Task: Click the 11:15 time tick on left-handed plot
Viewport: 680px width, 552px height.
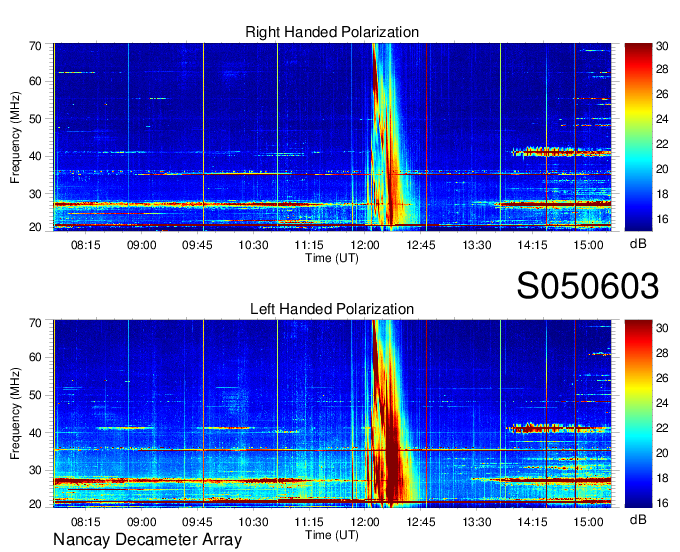Action: point(309,522)
